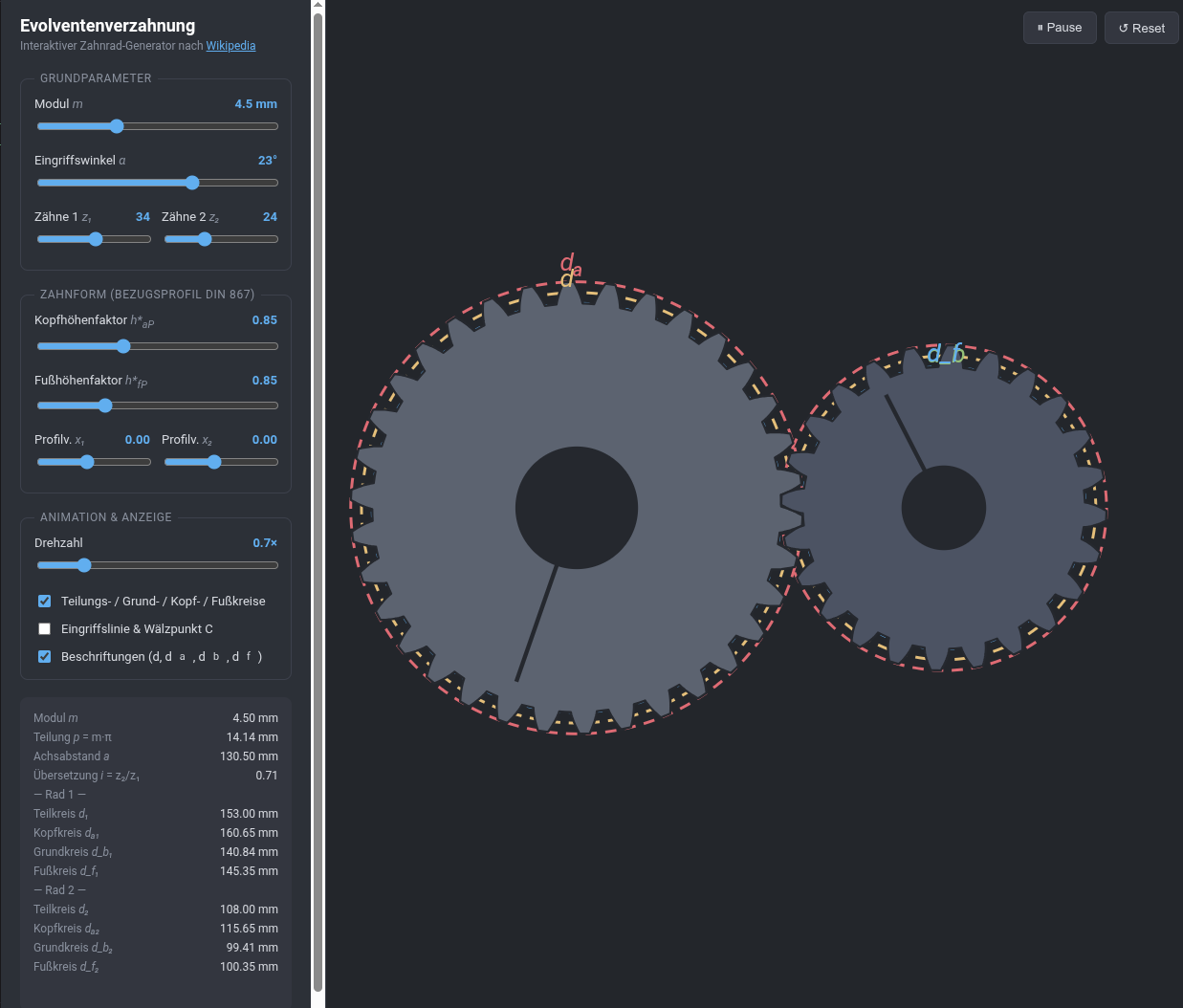Click the Kopfhöhenfaktor slider handle
This screenshot has width=1183, height=1008.
pos(122,346)
